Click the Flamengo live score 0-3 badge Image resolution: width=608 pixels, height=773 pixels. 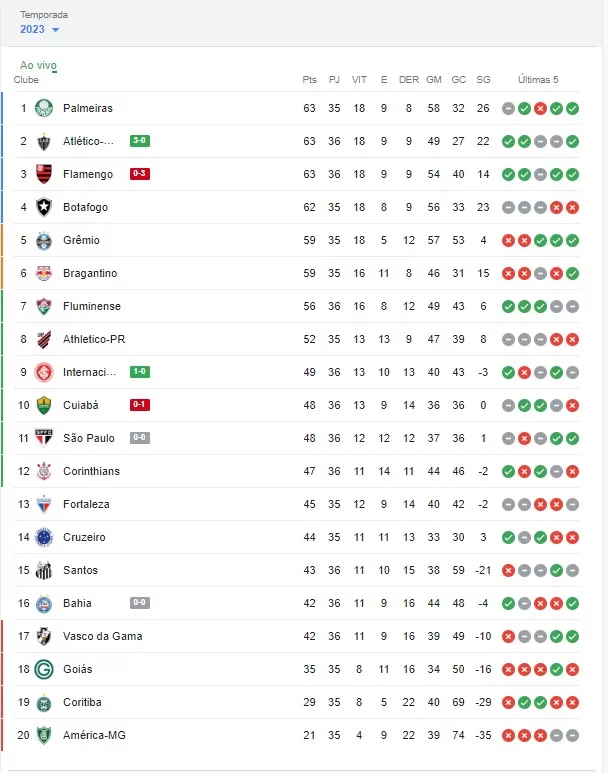140,174
